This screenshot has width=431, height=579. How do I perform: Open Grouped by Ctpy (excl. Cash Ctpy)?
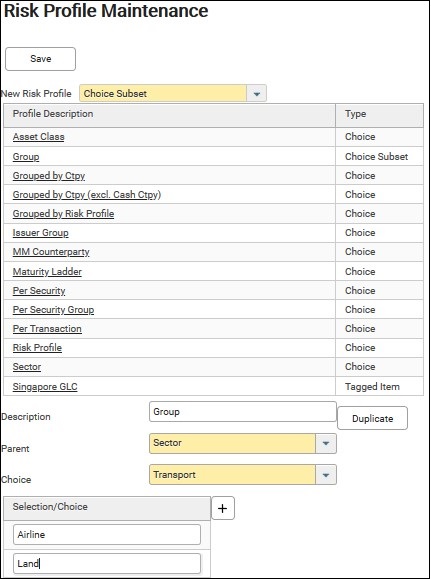(87, 195)
